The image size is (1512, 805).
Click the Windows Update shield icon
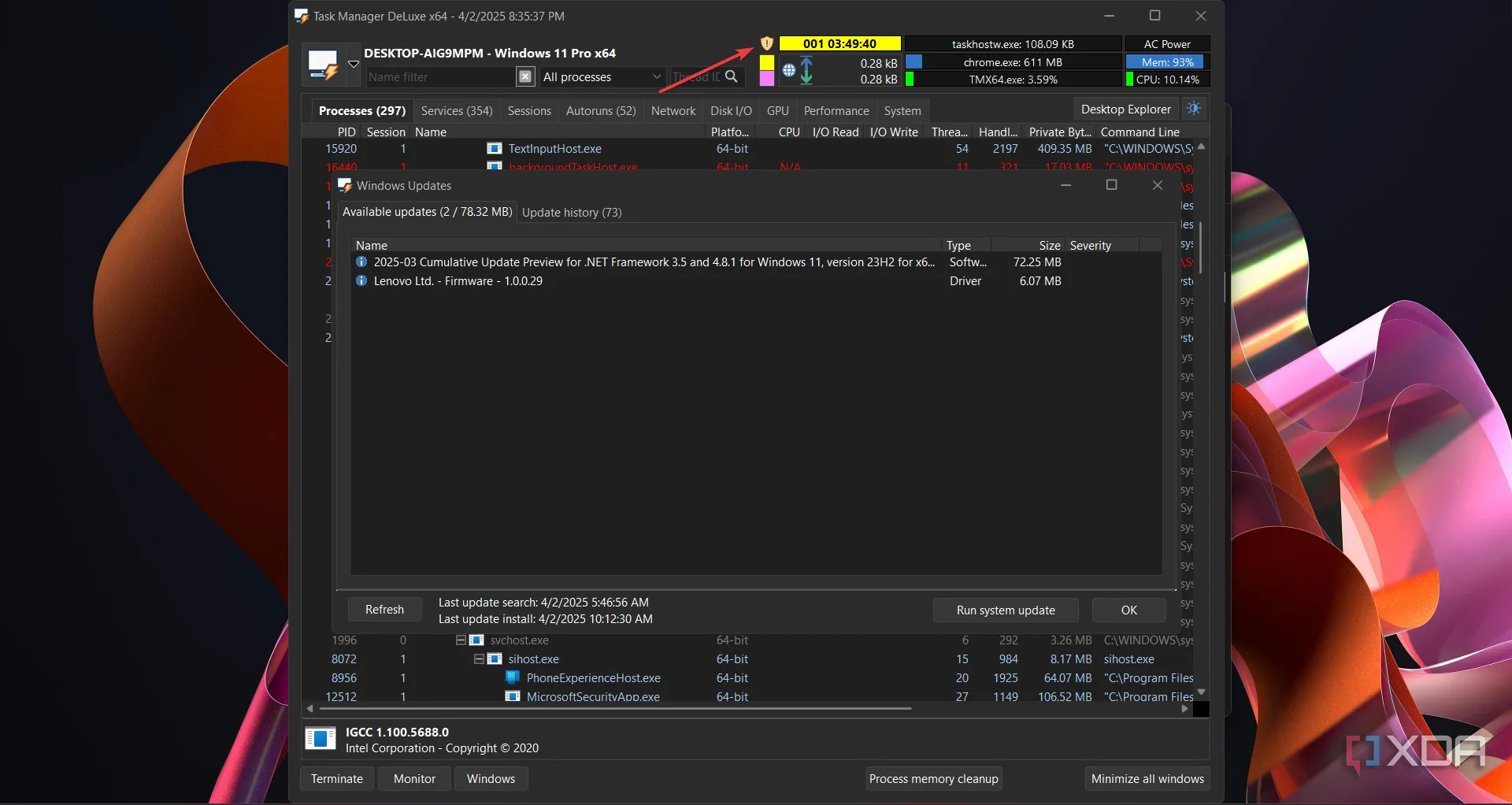(x=766, y=44)
